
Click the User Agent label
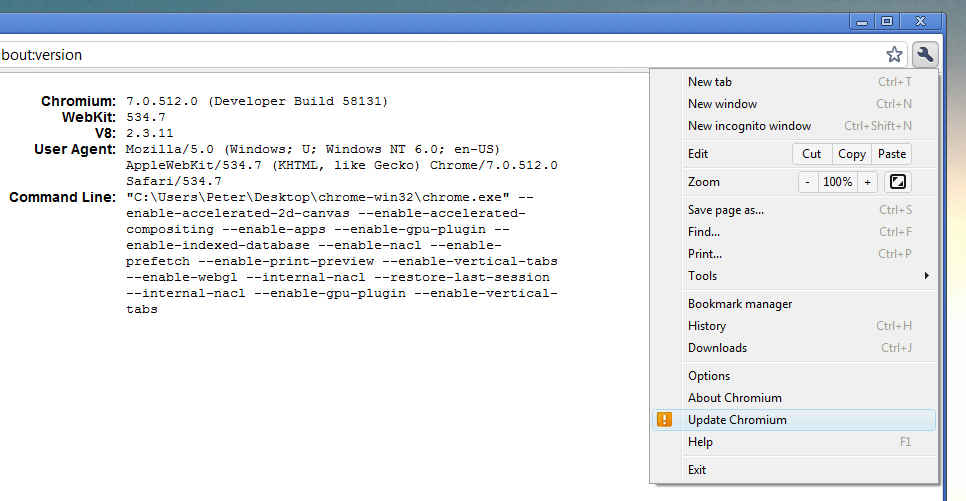pyautogui.click(x=75, y=149)
